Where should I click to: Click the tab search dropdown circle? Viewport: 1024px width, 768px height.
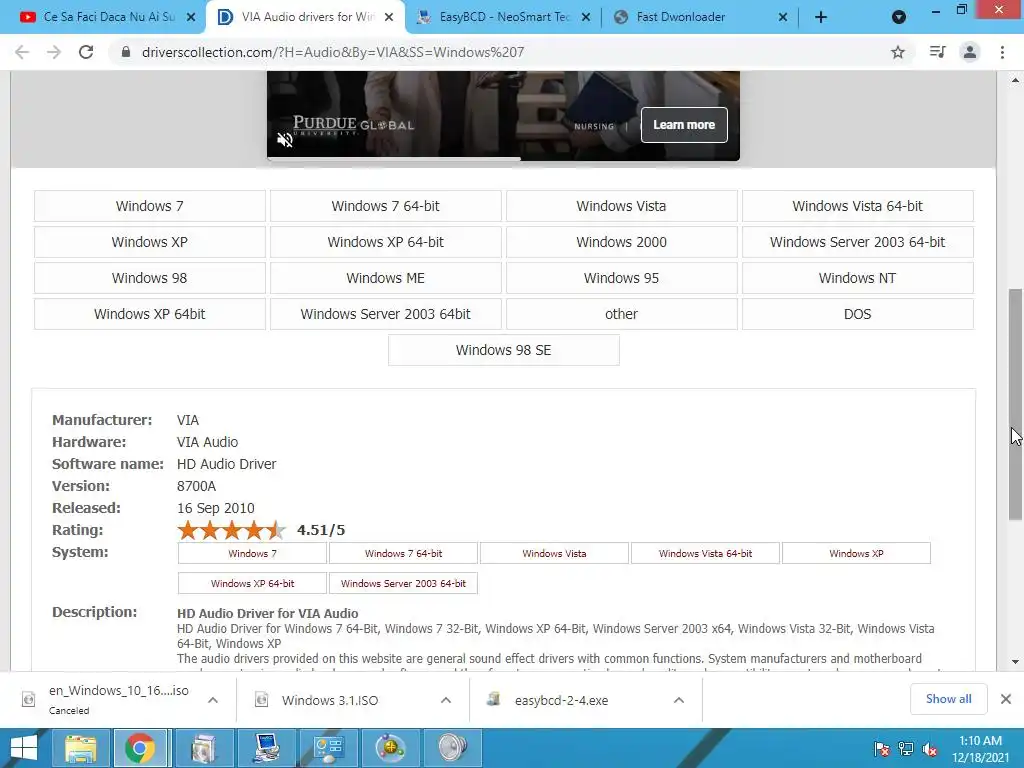coord(899,17)
